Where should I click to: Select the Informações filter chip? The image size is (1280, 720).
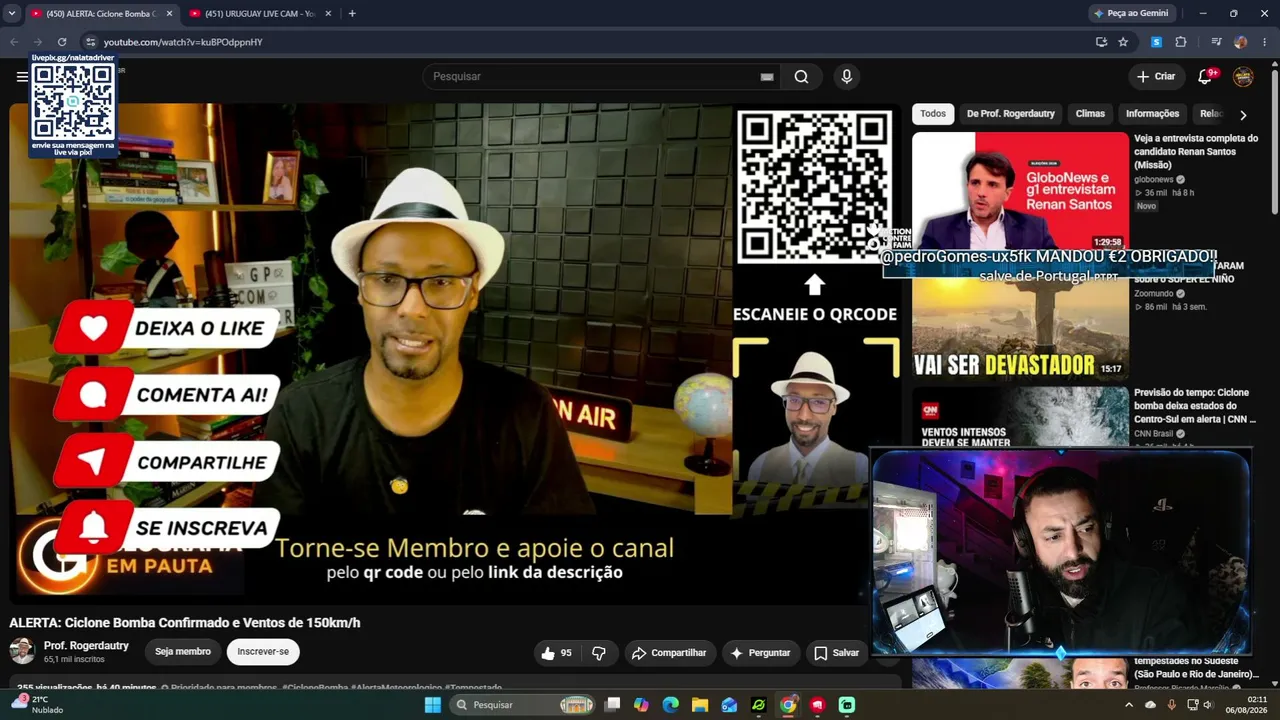point(1152,114)
